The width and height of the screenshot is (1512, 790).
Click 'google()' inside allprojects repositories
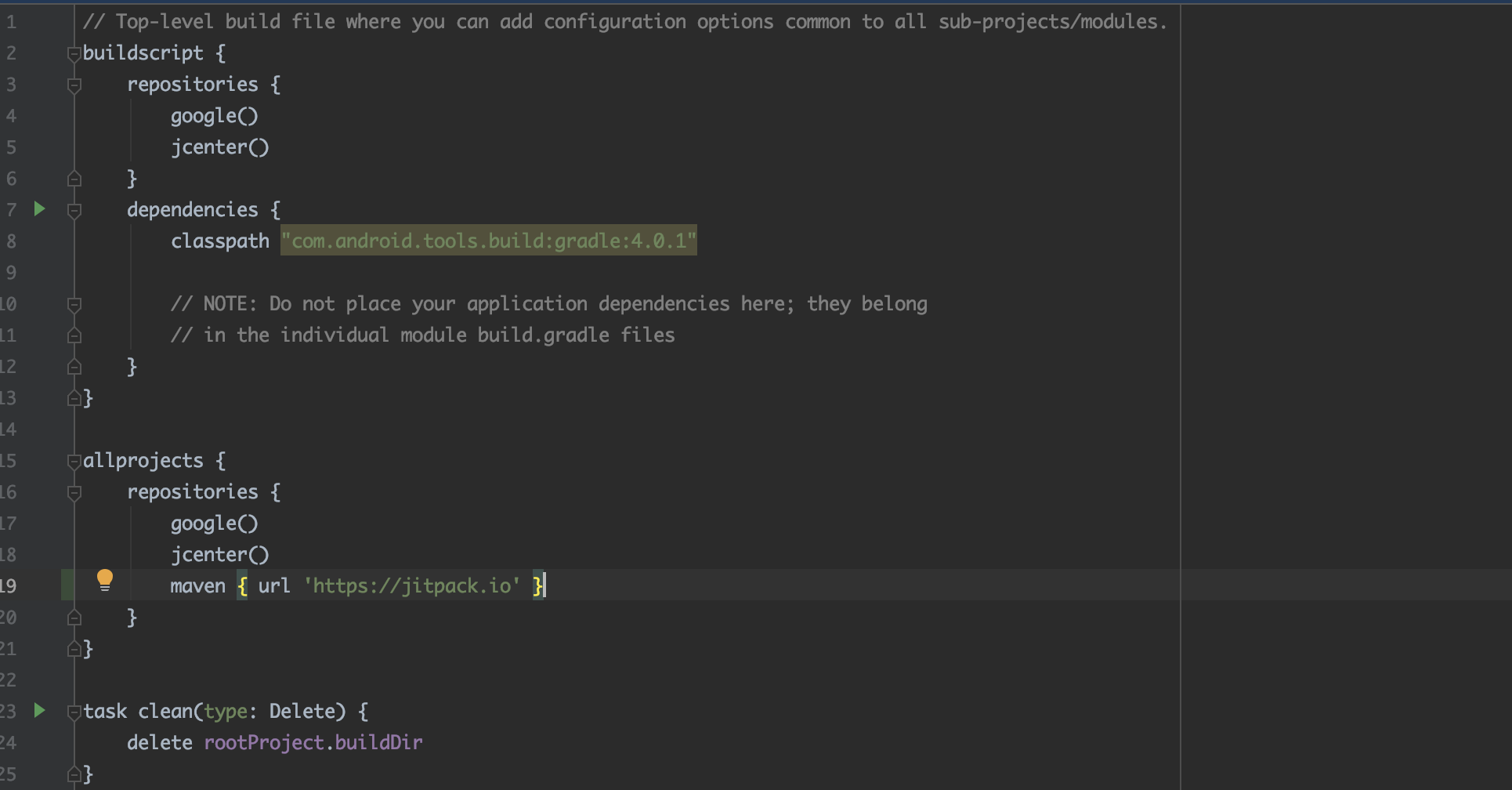click(215, 523)
